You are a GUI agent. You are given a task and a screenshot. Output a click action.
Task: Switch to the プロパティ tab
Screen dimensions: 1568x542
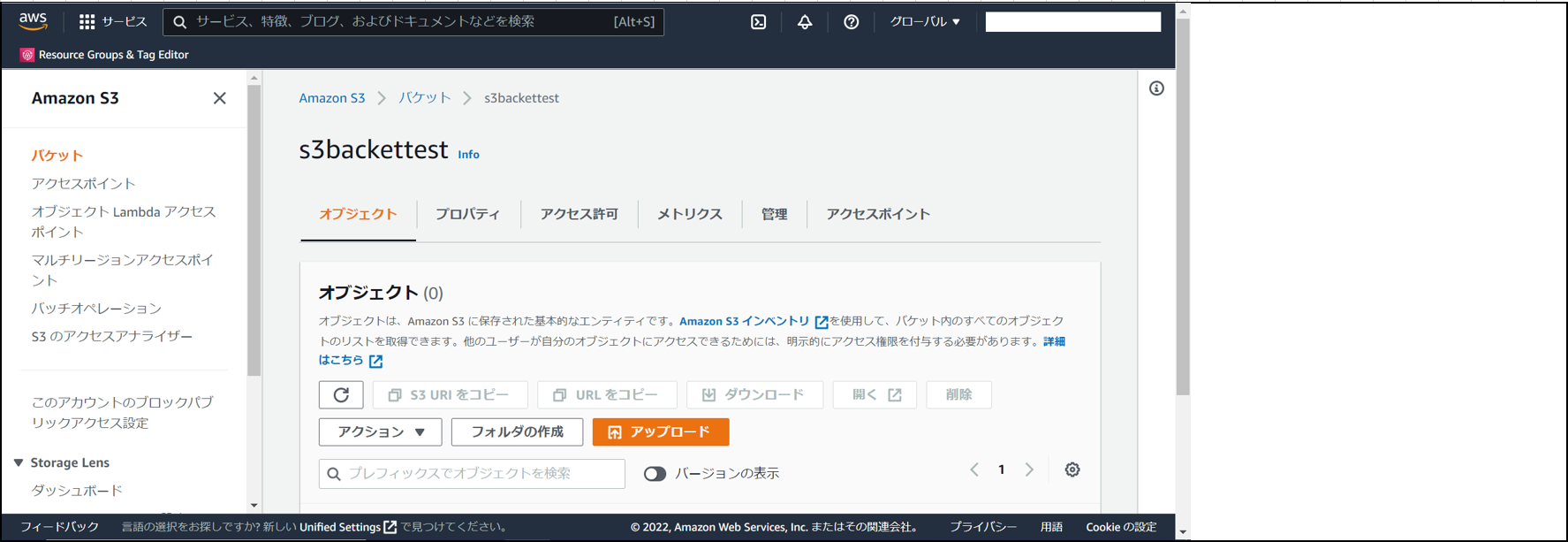point(467,214)
